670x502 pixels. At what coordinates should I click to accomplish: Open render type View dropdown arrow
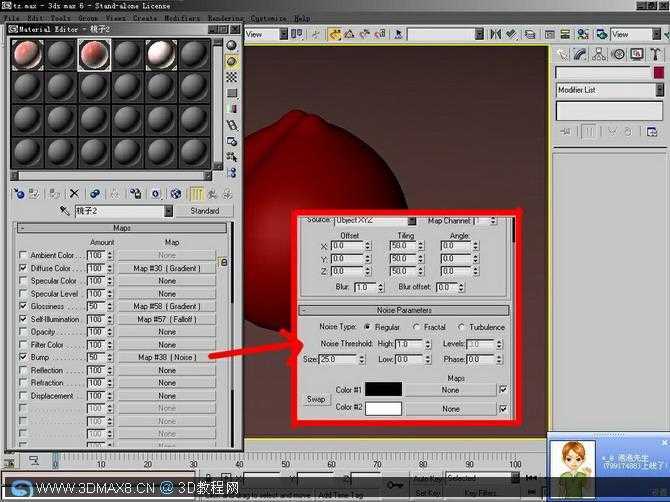coord(657,34)
